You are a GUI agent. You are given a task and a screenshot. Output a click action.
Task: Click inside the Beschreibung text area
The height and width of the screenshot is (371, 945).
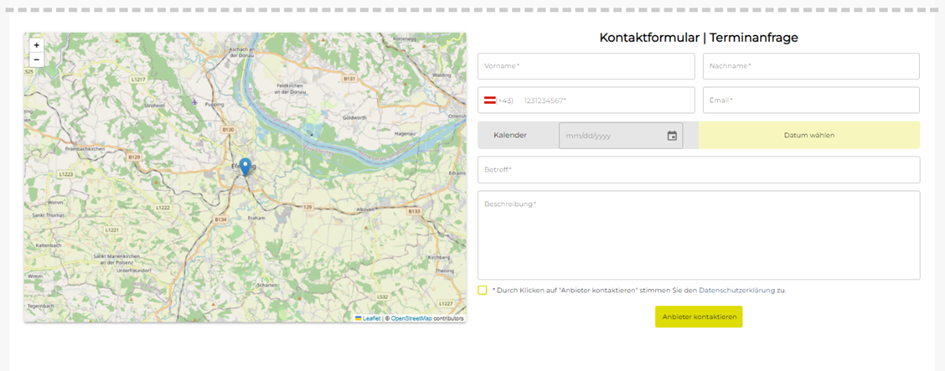coord(699,235)
